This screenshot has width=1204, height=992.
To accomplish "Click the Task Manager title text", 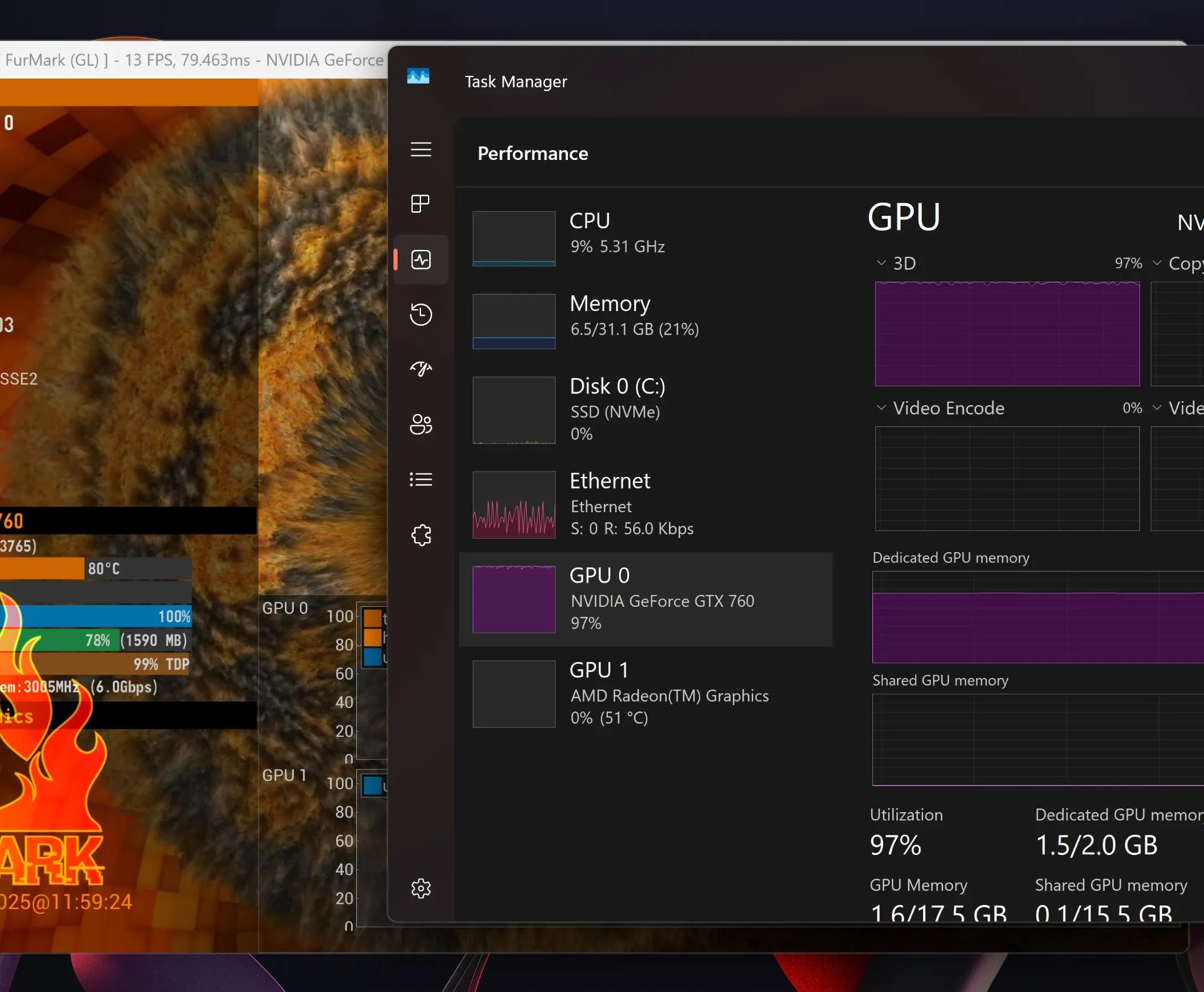I will click(x=516, y=82).
